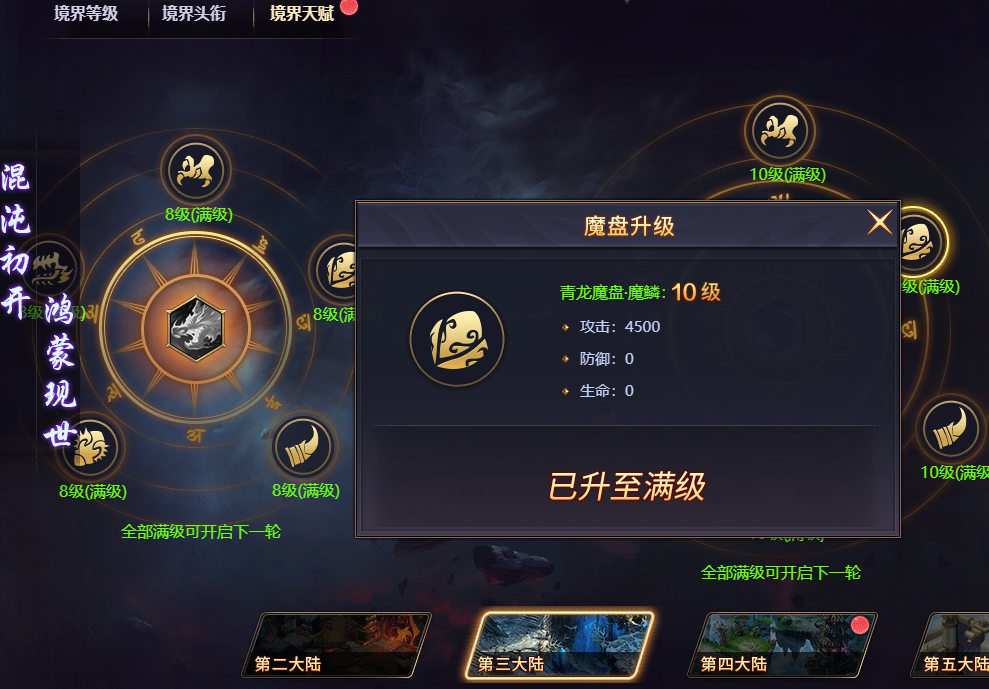Switch to the 境界头衔 tab
This screenshot has height=689, width=989.
pos(194,13)
